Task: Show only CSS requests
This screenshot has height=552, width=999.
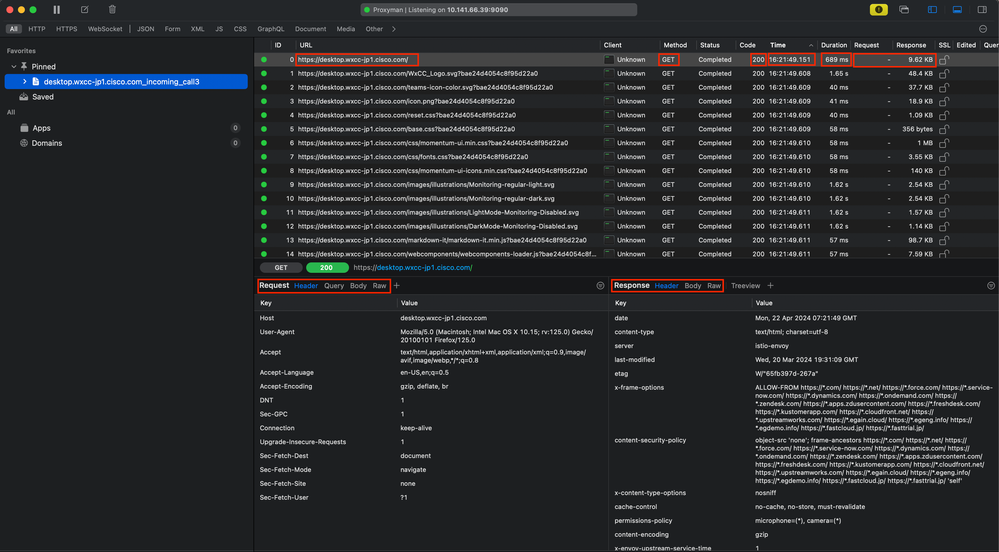Action: click(240, 29)
